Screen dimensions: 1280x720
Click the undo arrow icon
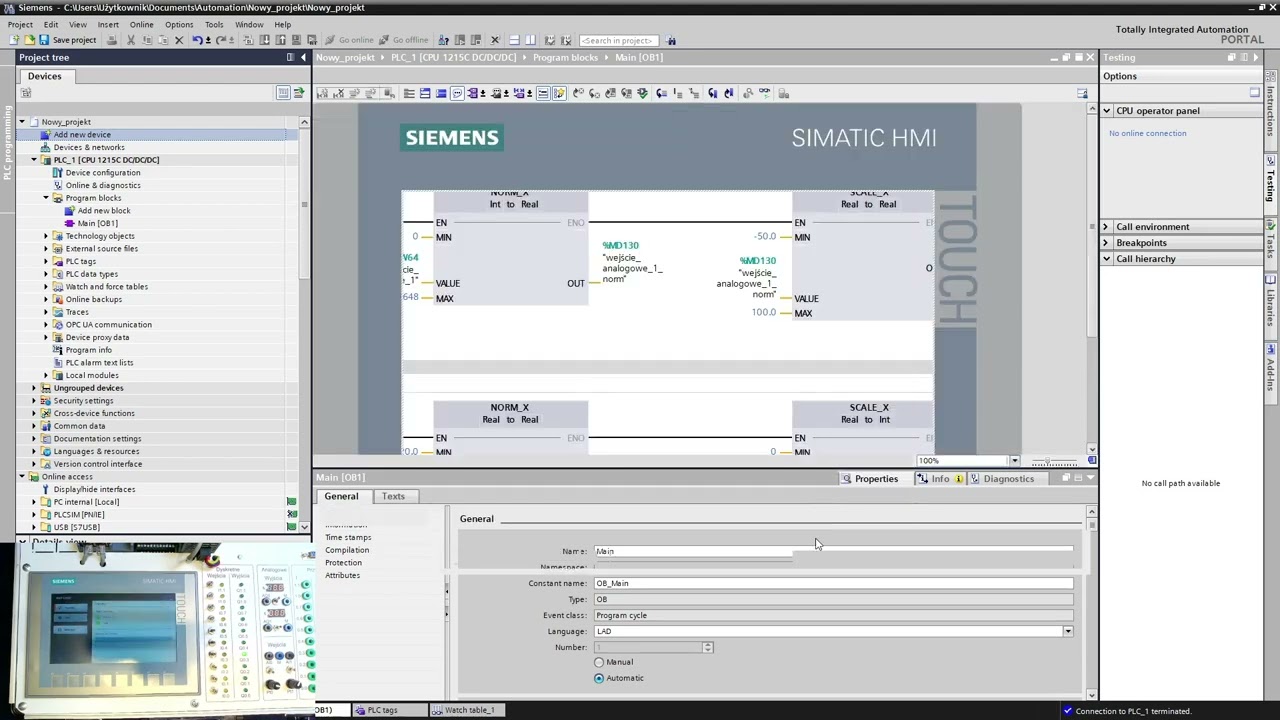coord(197,40)
